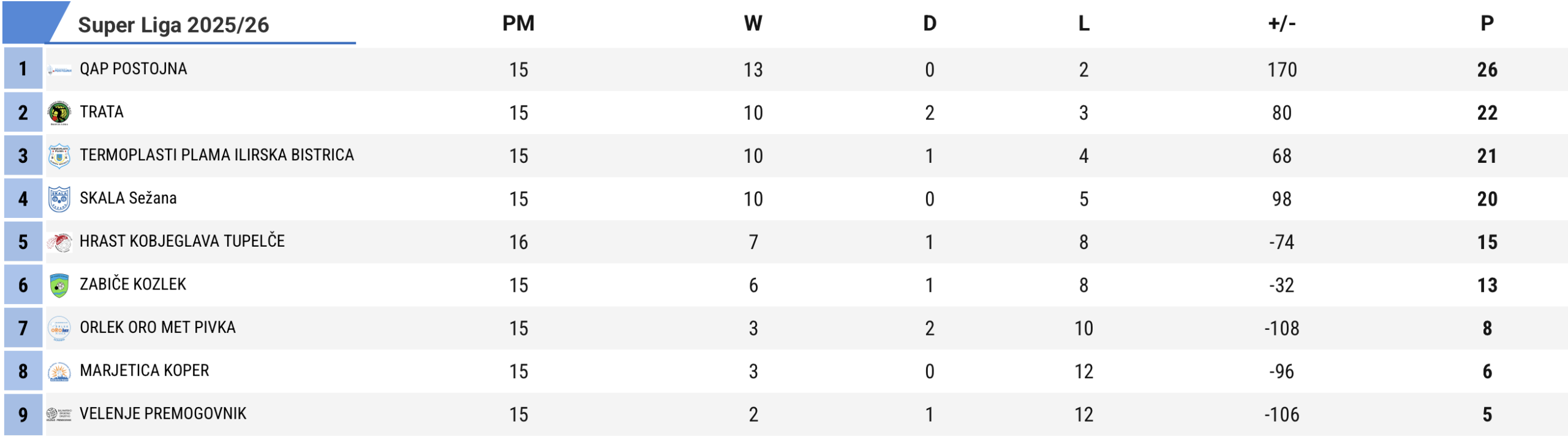Open ZABIČE KOZLEK team name link
Viewport: 1568px width, 437px height.
pyautogui.click(x=133, y=285)
